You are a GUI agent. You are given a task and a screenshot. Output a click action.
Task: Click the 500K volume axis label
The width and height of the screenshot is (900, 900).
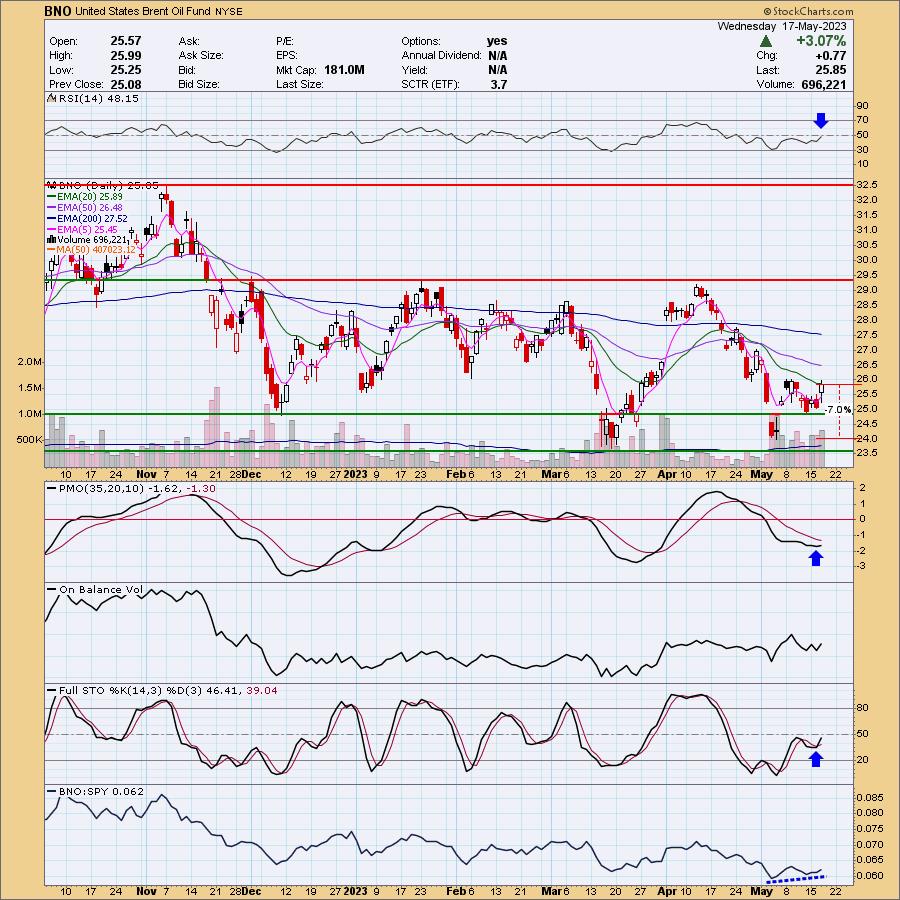tap(30, 440)
